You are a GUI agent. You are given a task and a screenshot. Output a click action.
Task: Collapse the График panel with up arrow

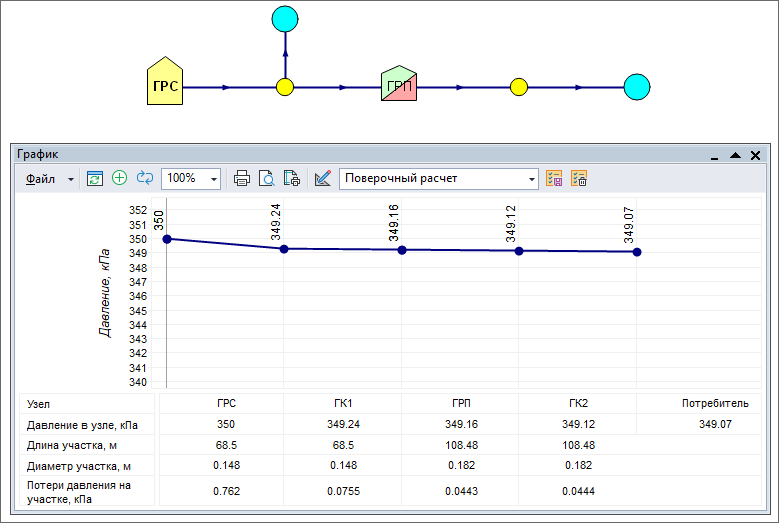pyautogui.click(x=735, y=155)
